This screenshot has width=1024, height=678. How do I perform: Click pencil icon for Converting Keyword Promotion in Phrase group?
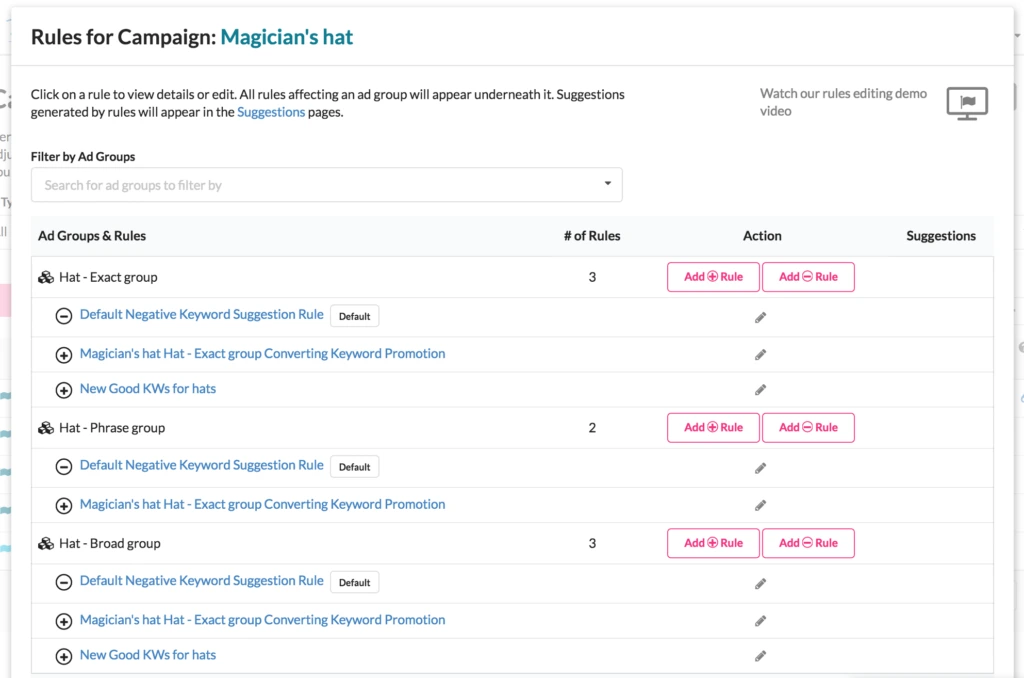760,506
